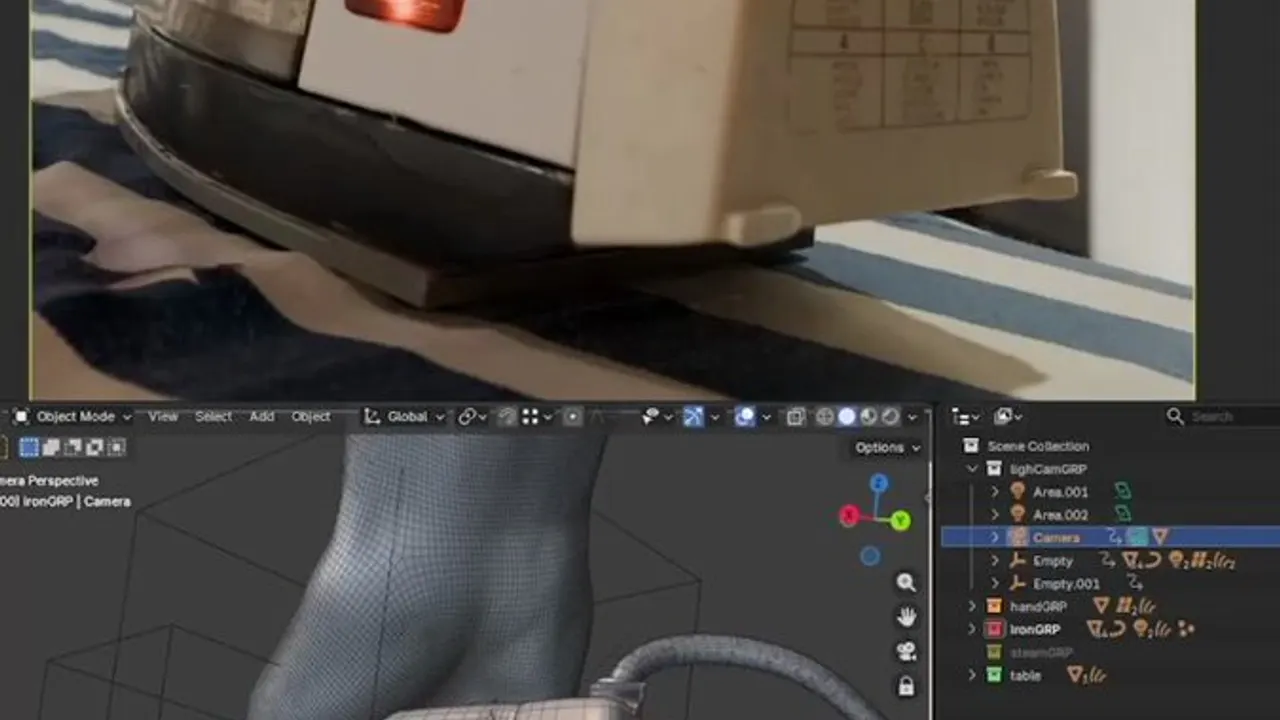Click the Camera row animation data icon
The image size is (1280, 720).
pyautogui.click(x=1115, y=538)
